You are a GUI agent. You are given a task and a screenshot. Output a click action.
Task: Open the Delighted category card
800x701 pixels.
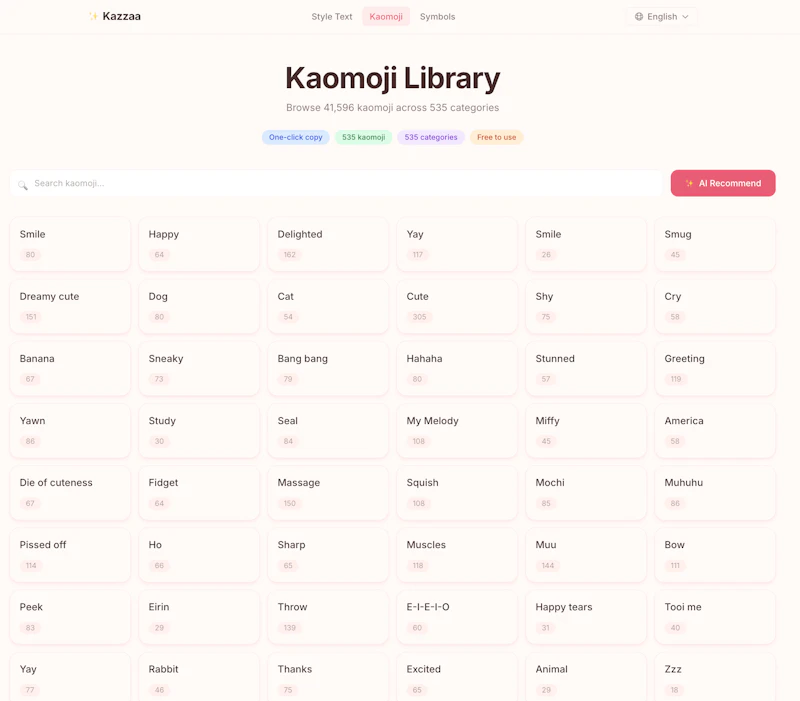(x=328, y=244)
